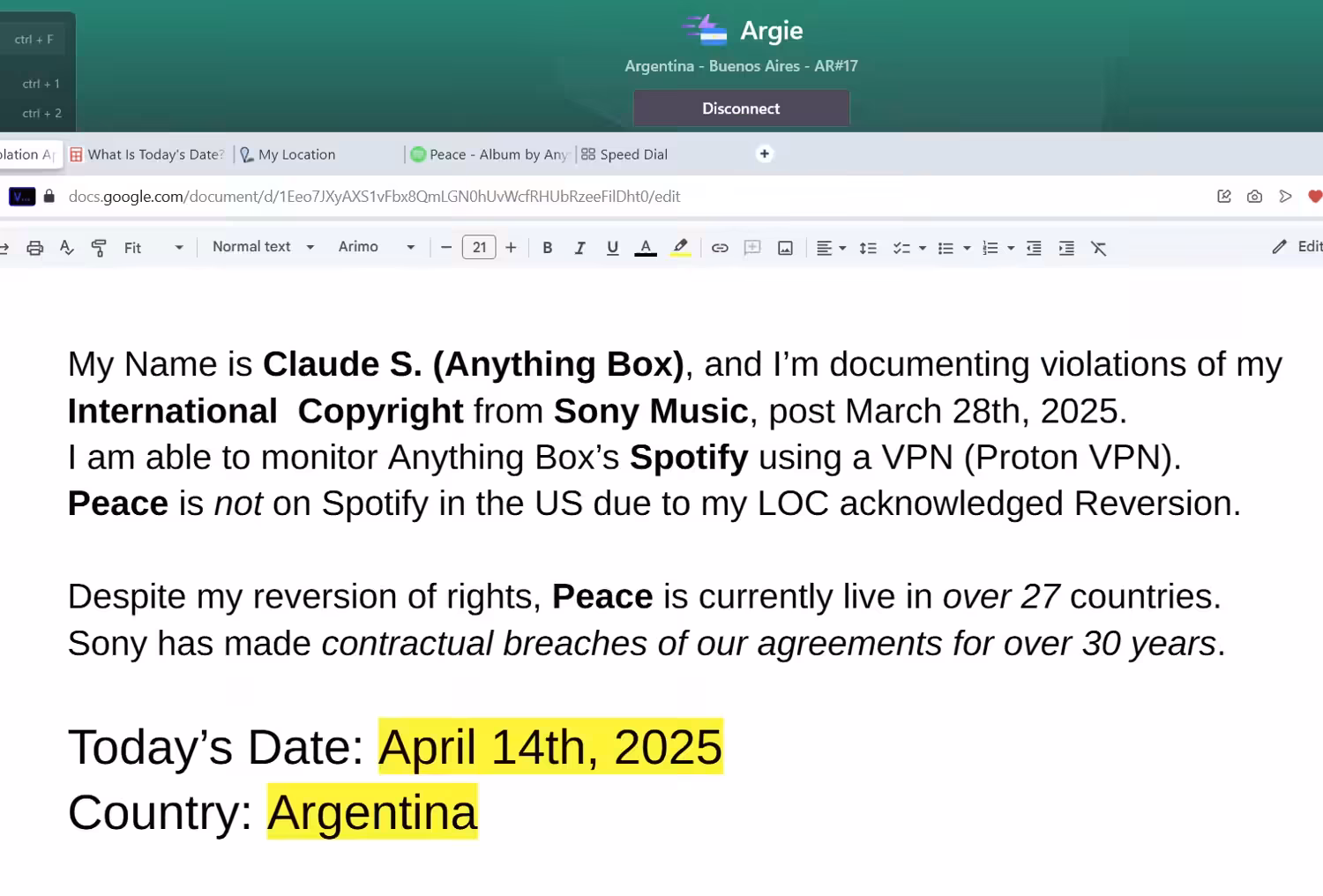Screen dimensions: 1323x896
Task: Click the redo arrow icon at toolbar edge
Action: pos(4,248)
